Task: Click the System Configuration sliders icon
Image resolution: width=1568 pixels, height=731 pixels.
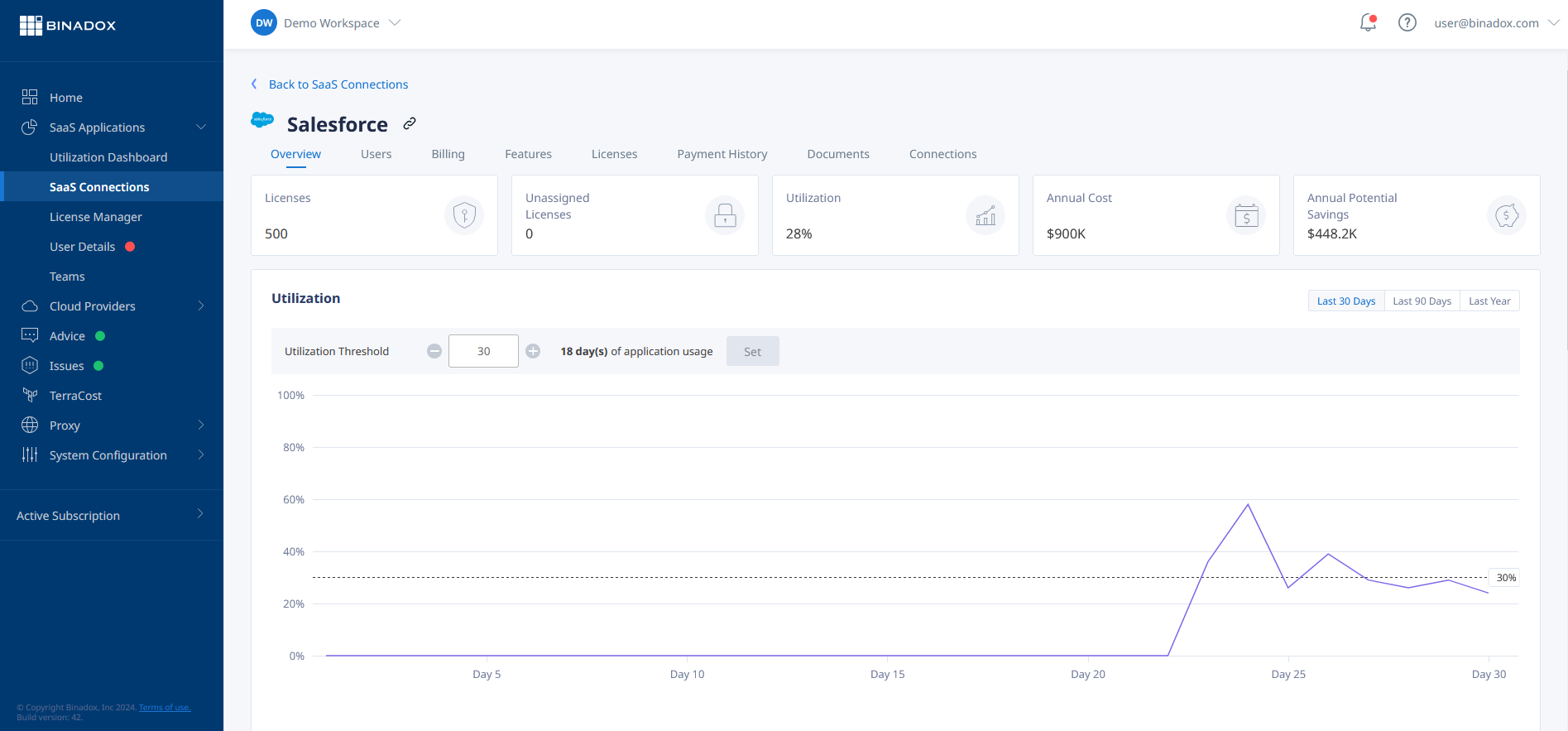Action: pyautogui.click(x=30, y=454)
